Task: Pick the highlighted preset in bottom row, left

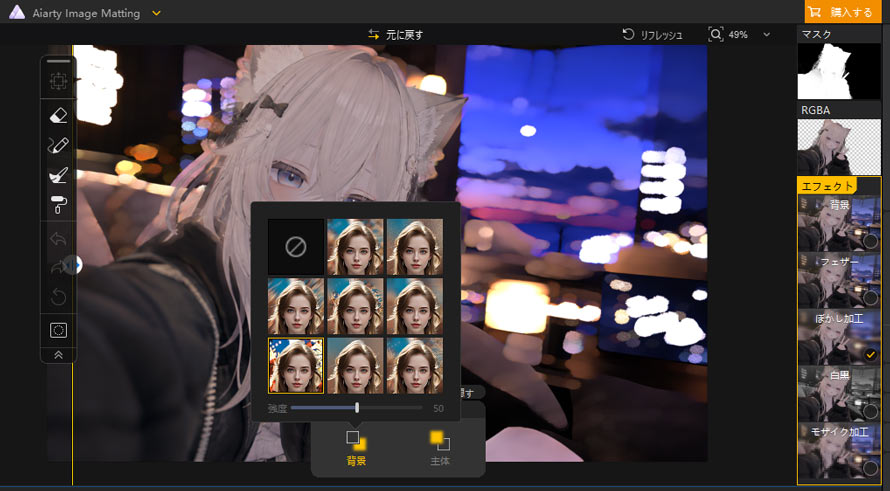Action: pyautogui.click(x=296, y=366)
